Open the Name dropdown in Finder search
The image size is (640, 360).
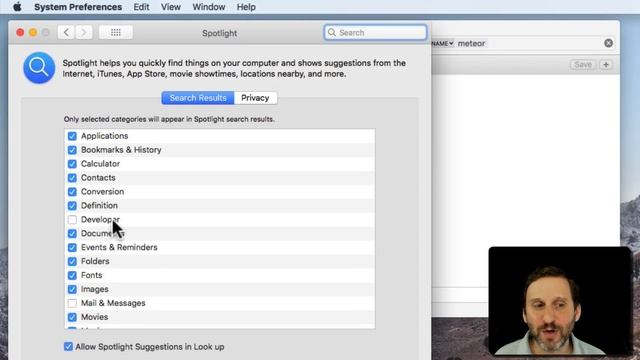point(443,43)
